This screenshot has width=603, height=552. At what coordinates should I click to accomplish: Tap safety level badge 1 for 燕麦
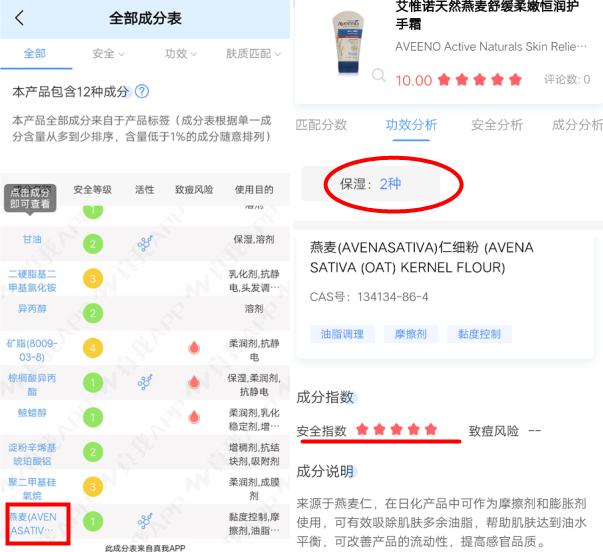[93, 521]
